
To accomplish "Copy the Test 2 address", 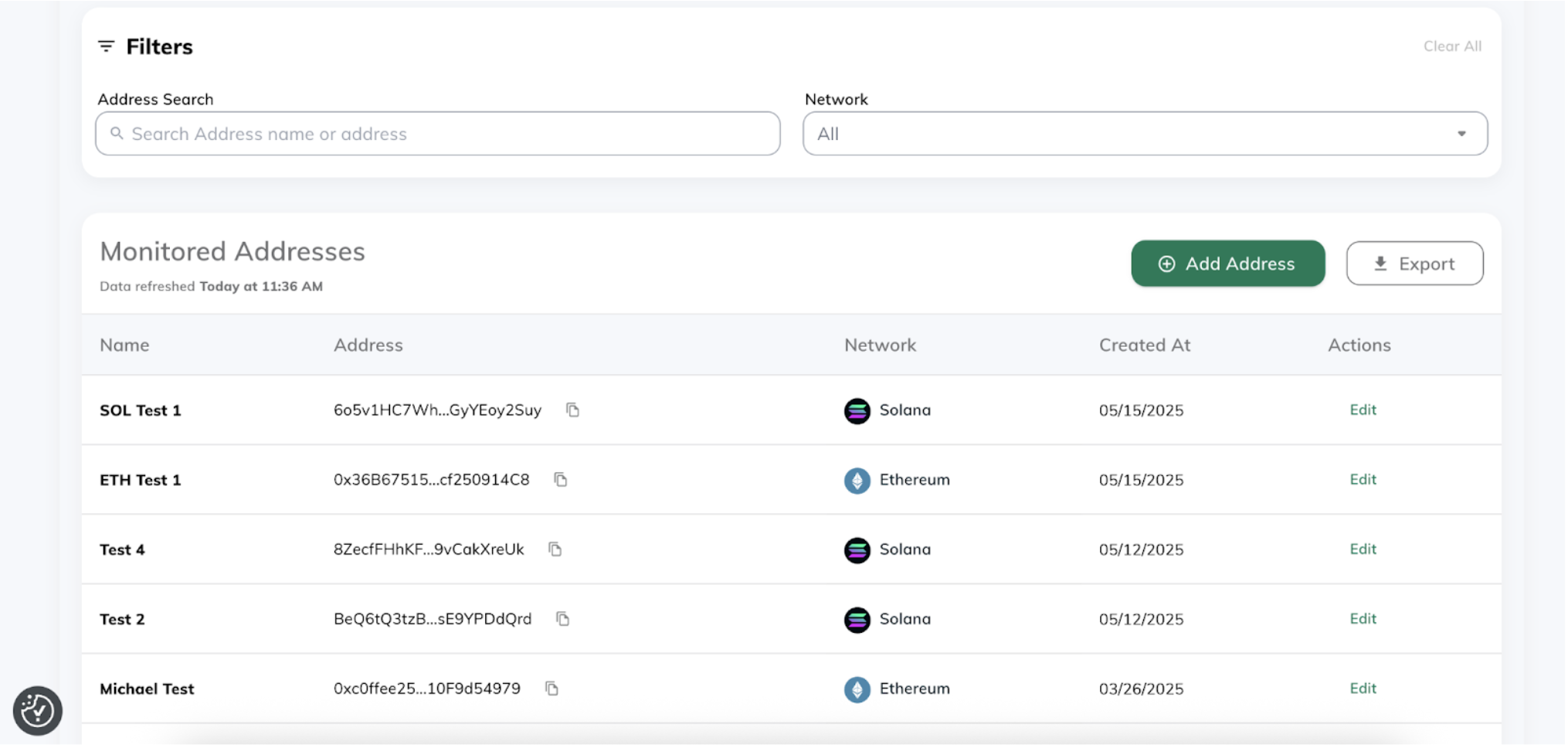I will [x=562, y=619].
